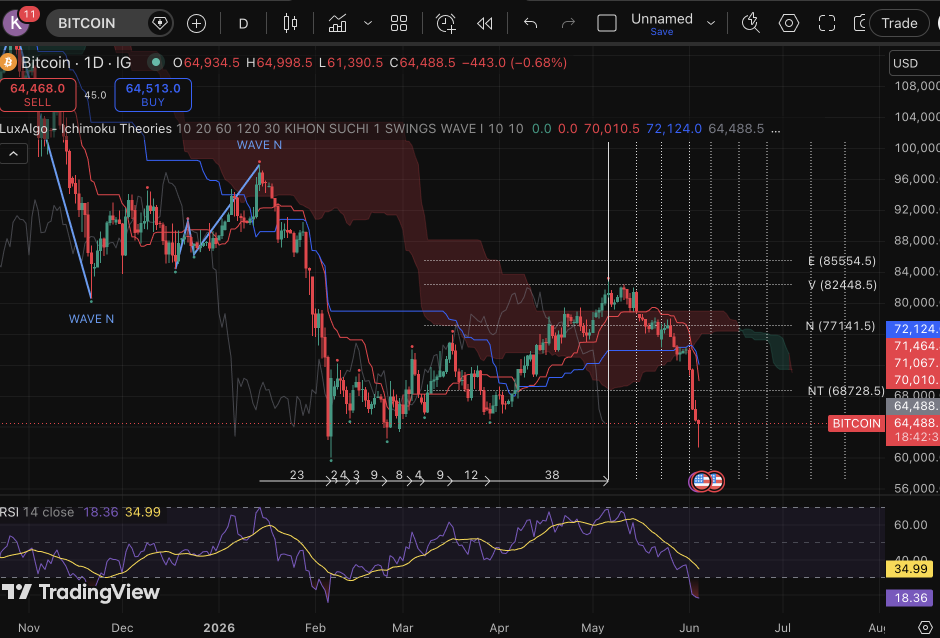The height and width of the screenshot is (638, 940).
Task: Click the diamond icon beside BITCOIN symbol
Action: pyautogui.click(x=160, y=23)
